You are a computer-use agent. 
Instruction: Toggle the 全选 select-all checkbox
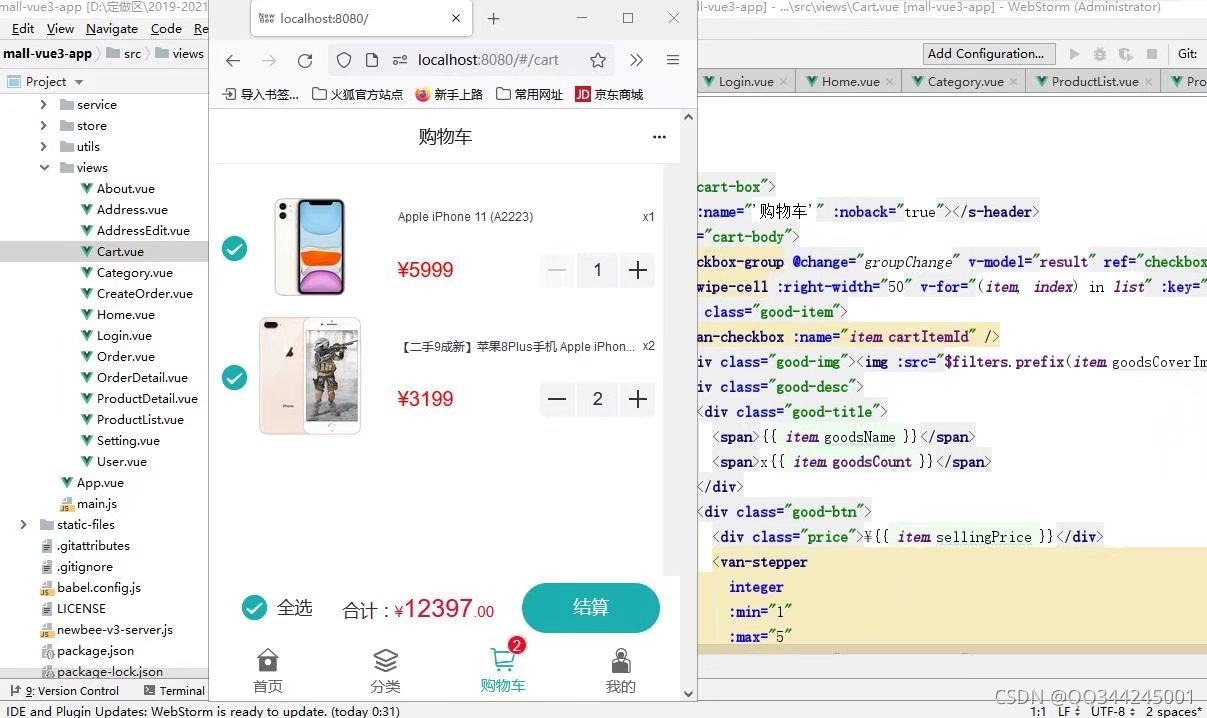click(x=254, y=607)
